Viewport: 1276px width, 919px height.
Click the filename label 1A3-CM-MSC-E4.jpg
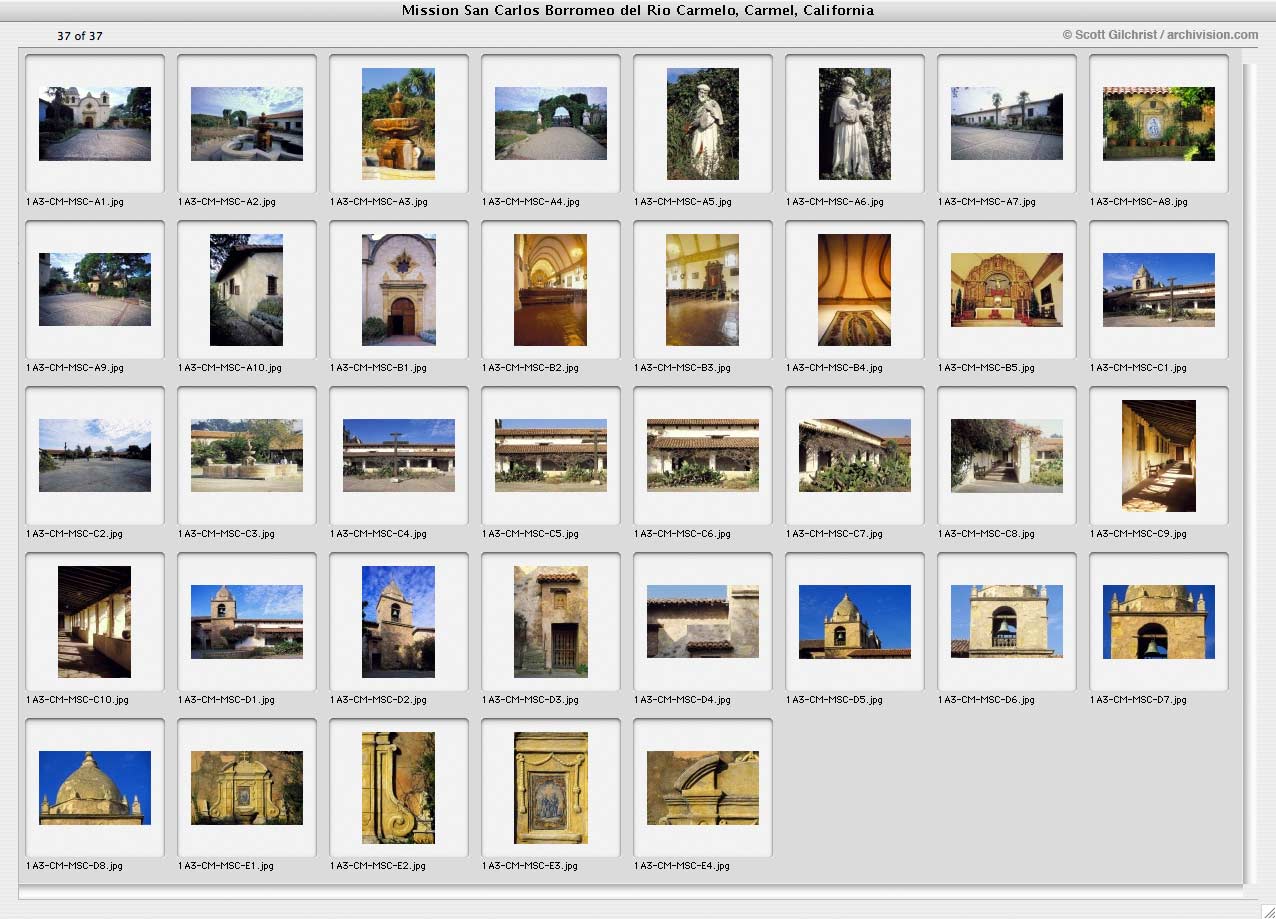pyautogui.click(x=683, y=866)
